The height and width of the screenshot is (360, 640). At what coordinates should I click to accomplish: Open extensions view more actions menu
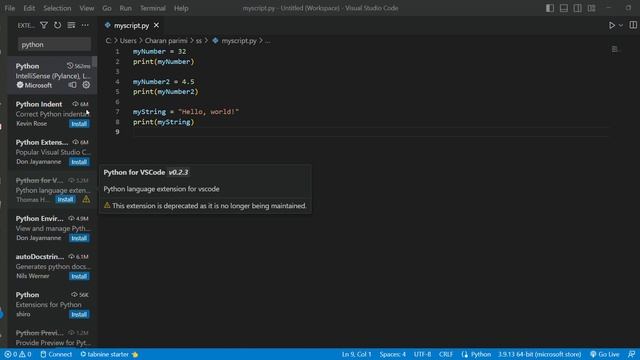coord(85,25)
